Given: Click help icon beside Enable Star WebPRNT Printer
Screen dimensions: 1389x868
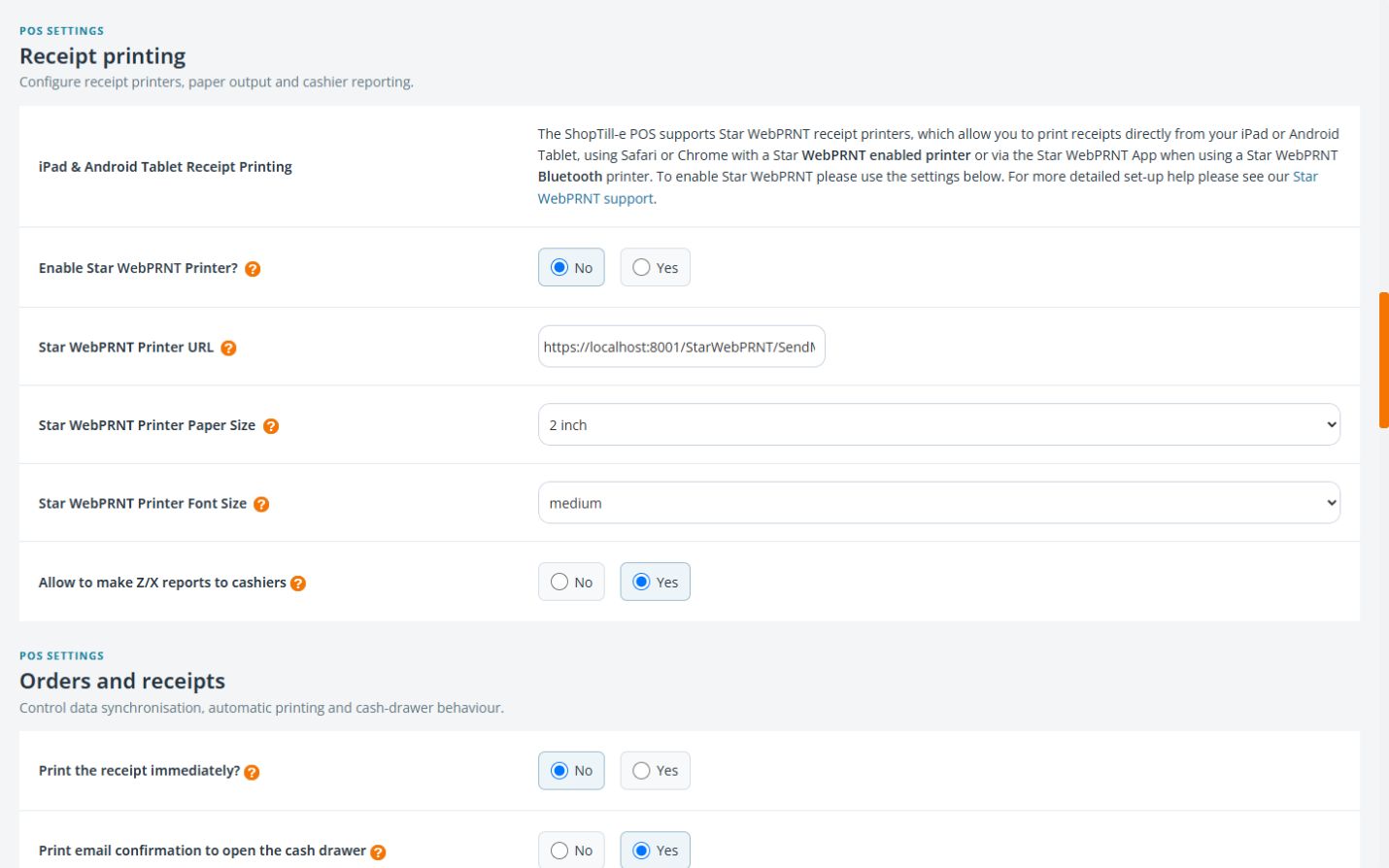Looking at the screenshot, I should [253, 269].
